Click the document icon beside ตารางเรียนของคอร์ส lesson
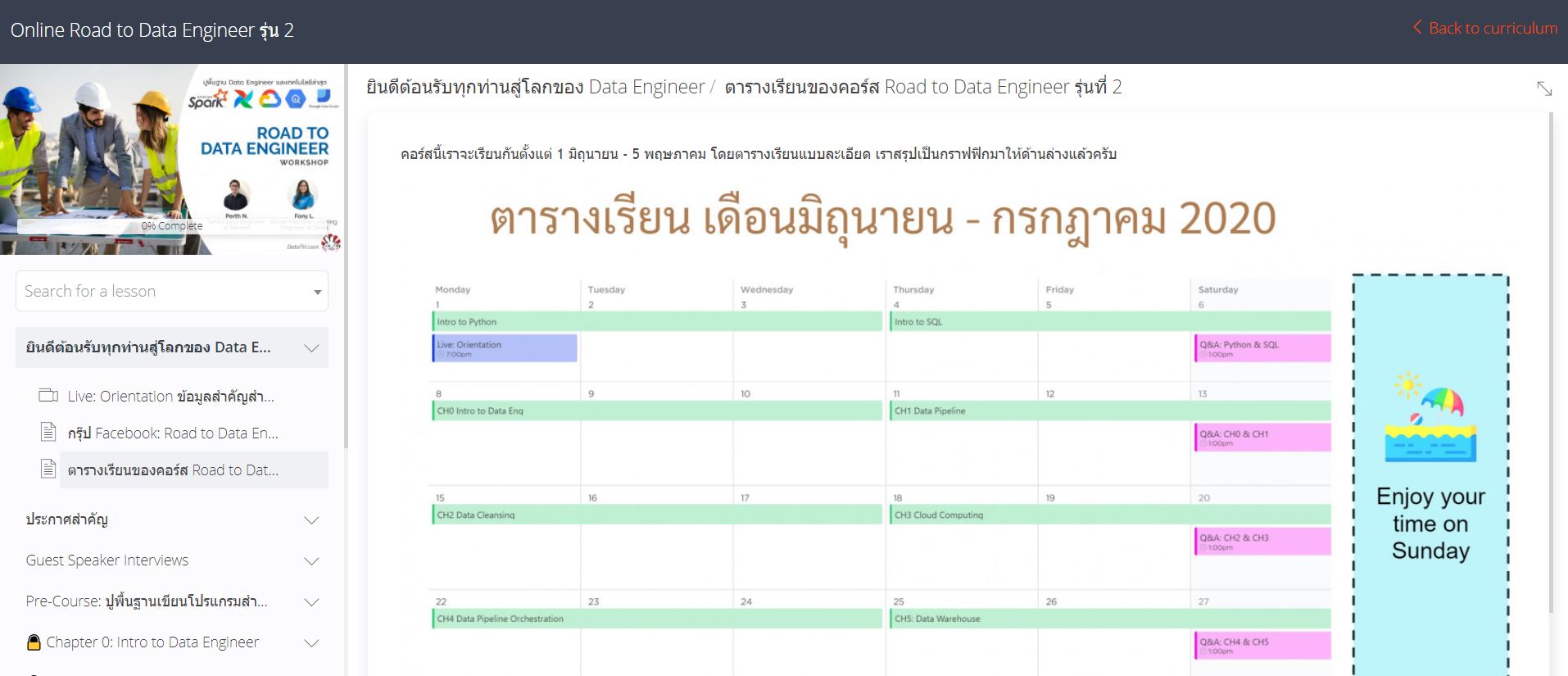This screenshot has width=1568, height=676. click(48, 469)
